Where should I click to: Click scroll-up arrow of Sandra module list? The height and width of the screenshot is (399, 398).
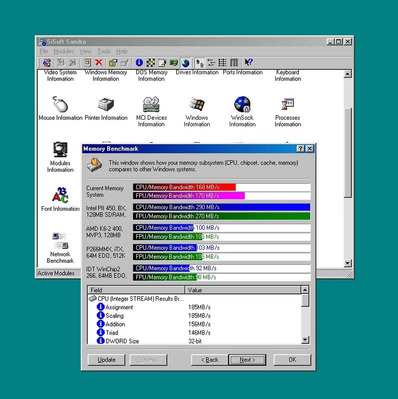click(347, 74)
